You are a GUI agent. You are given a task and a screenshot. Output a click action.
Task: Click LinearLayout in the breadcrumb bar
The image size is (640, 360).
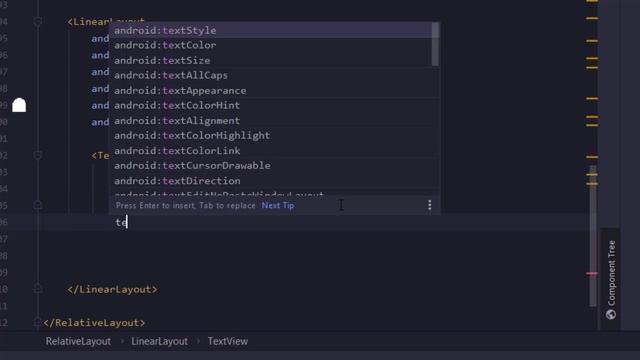coord(159,341)
